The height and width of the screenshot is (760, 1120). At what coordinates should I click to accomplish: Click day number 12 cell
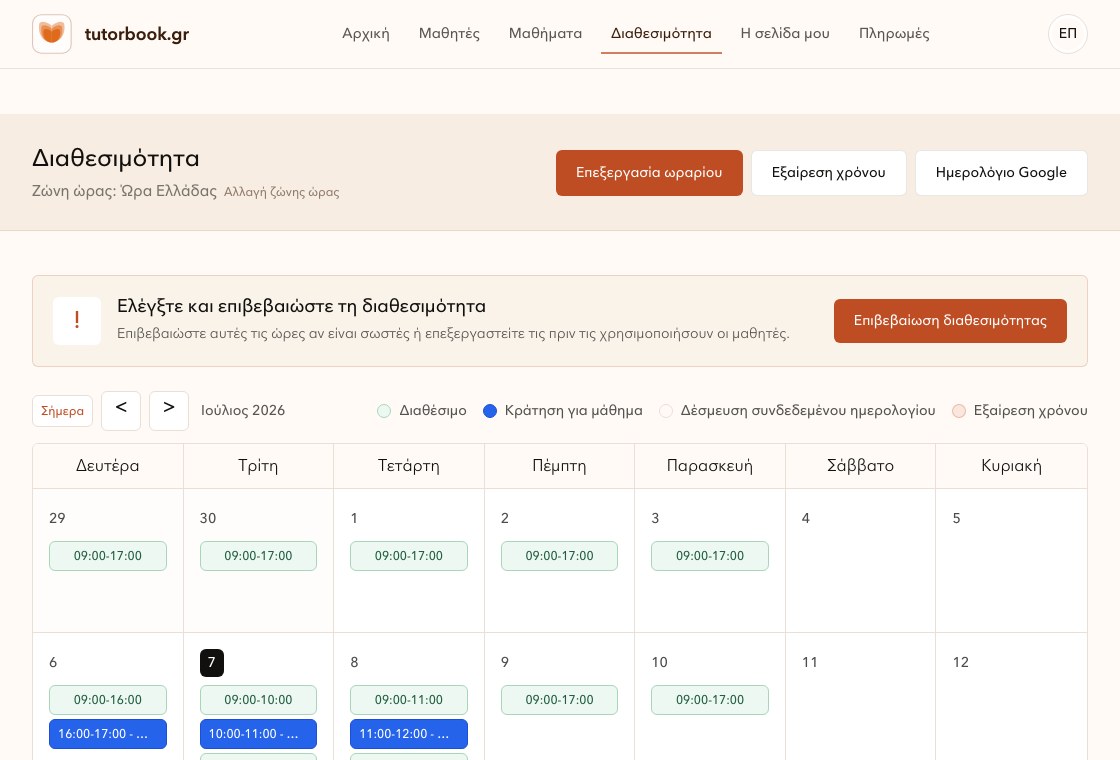tap(1011, 696)
